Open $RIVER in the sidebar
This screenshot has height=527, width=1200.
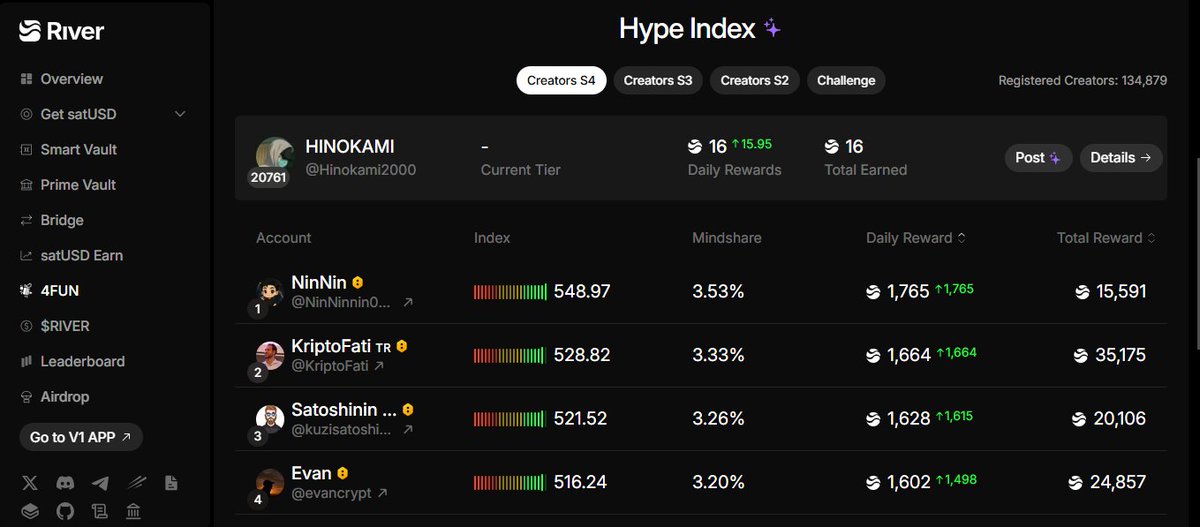click(x=54, y=326)
